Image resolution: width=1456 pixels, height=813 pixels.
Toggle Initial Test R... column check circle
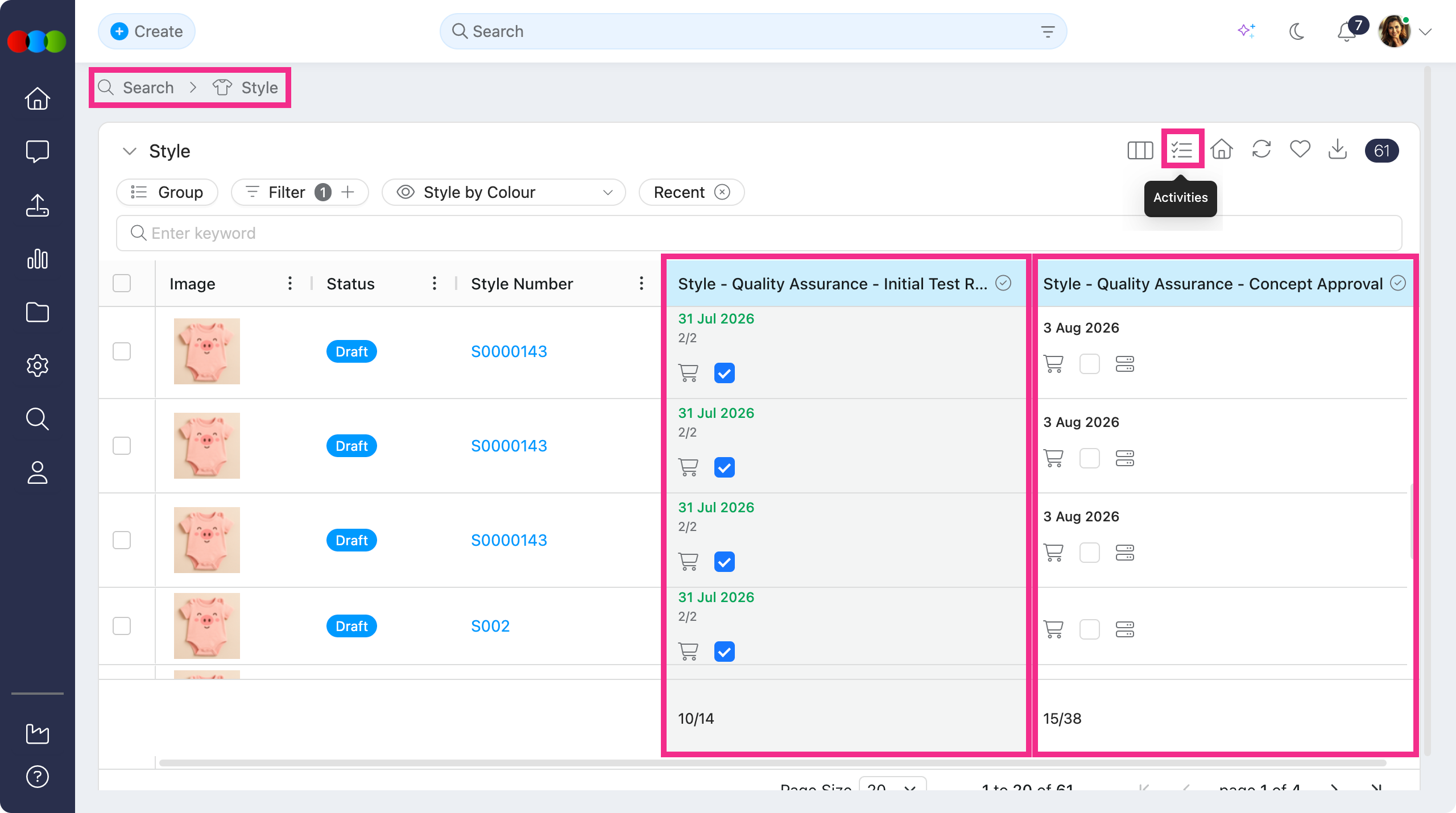coord(1003,283)
